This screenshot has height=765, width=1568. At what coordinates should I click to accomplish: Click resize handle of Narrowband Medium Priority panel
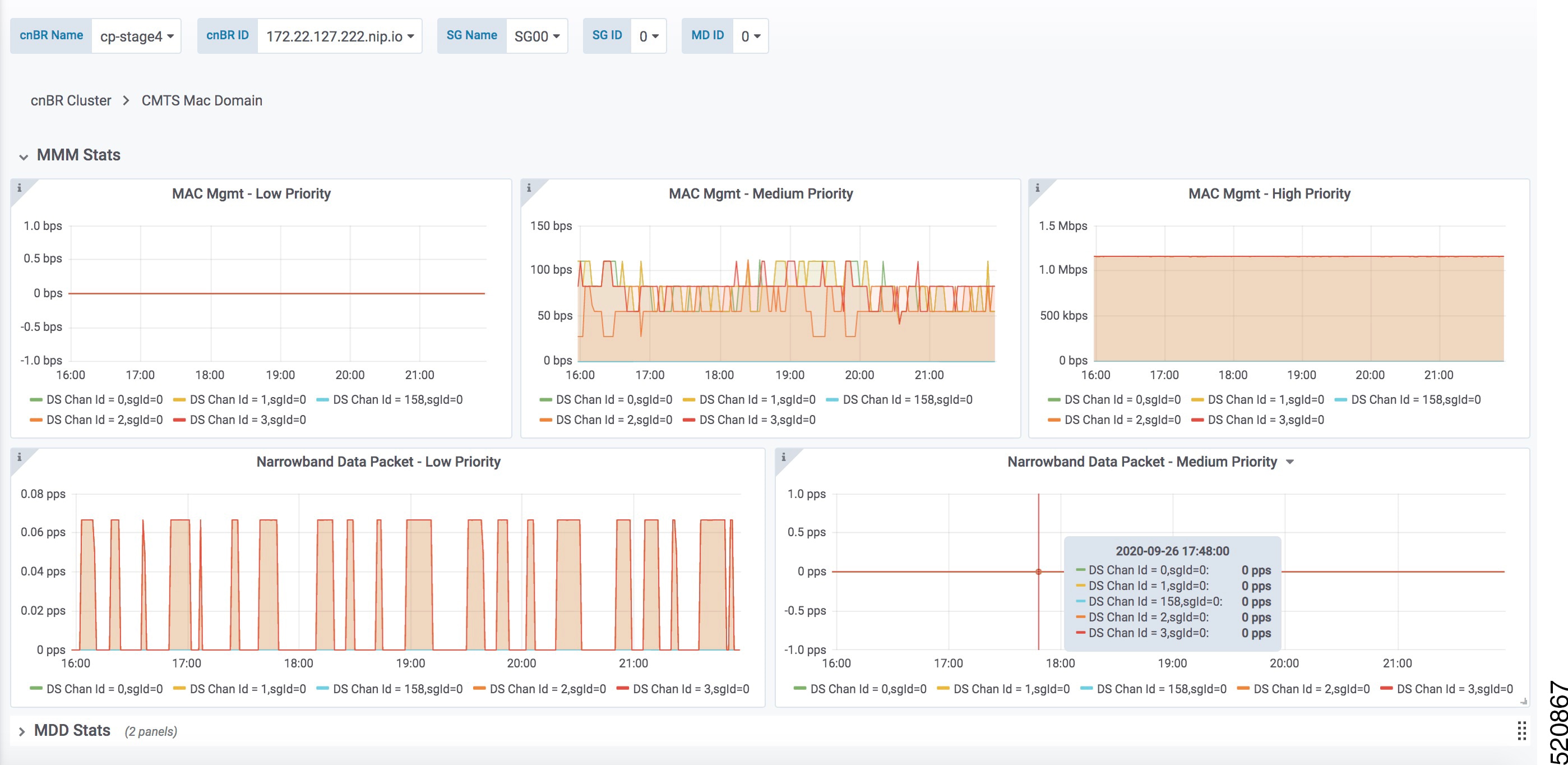pyautogui.click(x=1524, y=702)
